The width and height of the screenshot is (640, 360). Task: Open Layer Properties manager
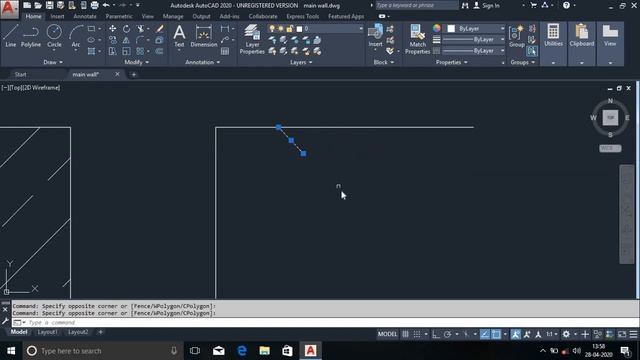[x=252, y=39]
